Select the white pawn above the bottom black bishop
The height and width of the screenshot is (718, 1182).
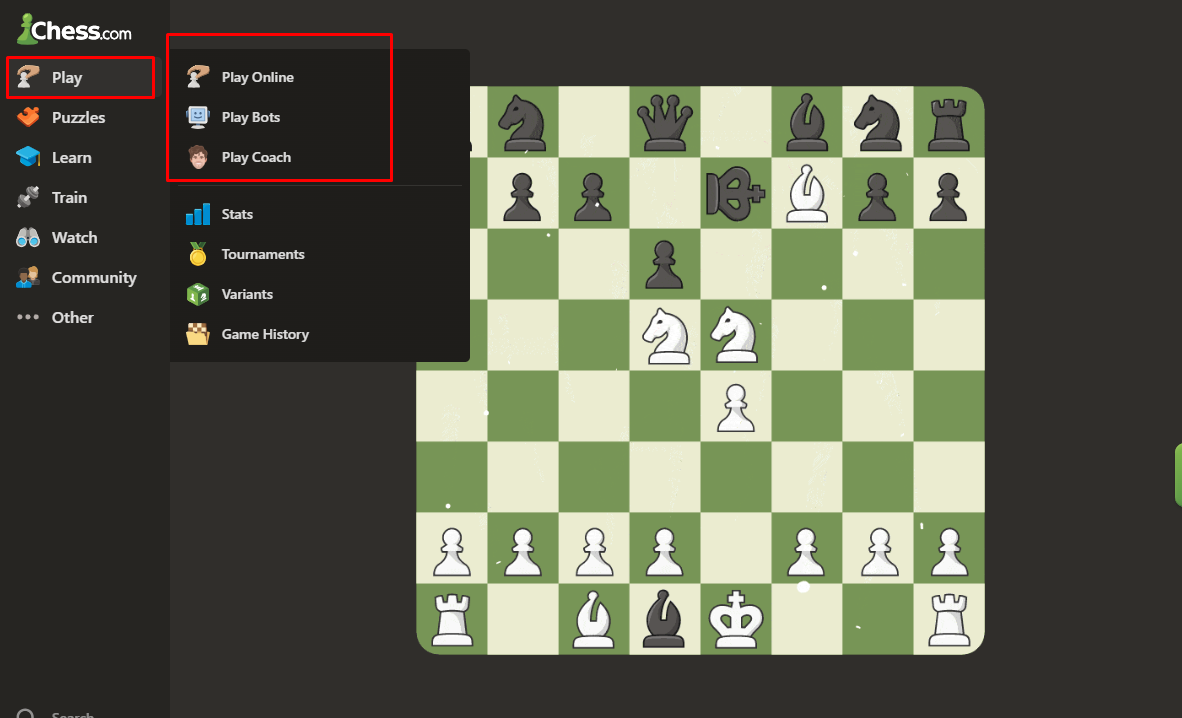(x=664, y=551)
